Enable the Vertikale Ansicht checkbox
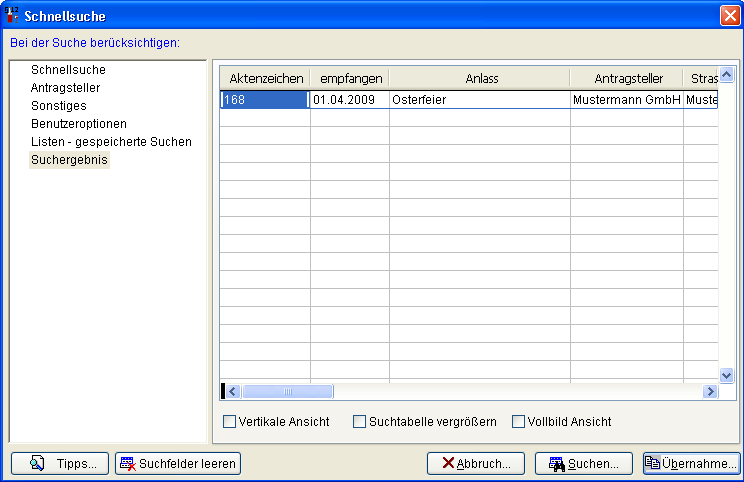The image size is (744, 482). coord(229,422)
